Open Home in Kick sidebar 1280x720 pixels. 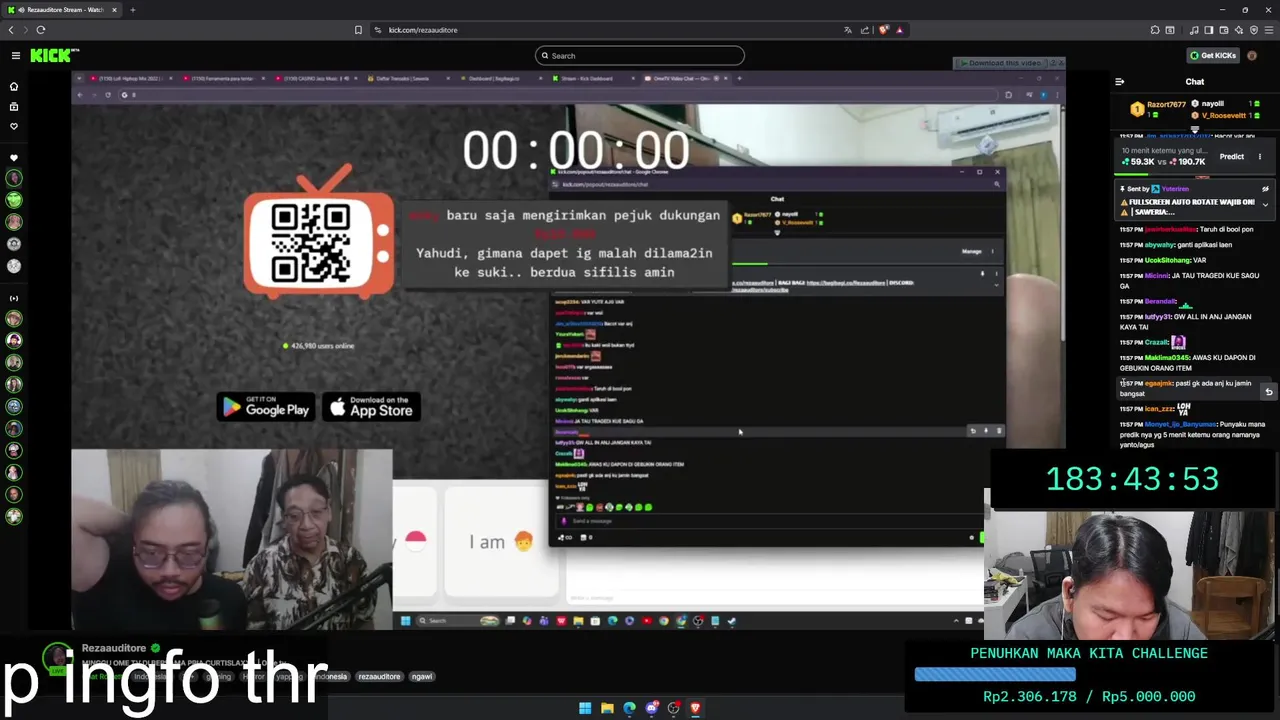click(14, 86)
